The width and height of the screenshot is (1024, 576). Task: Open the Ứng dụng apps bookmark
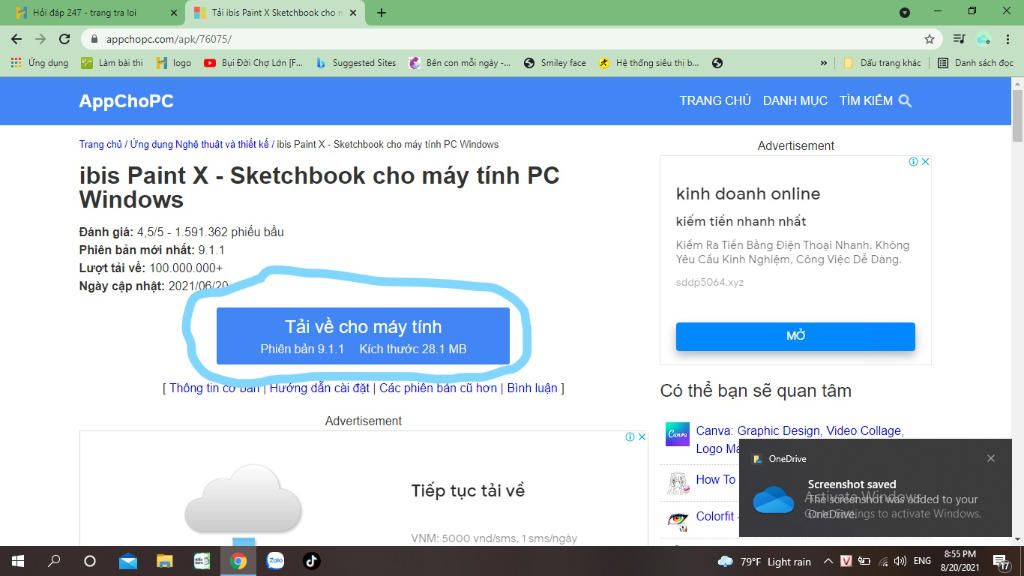click(x=40, y=63)
